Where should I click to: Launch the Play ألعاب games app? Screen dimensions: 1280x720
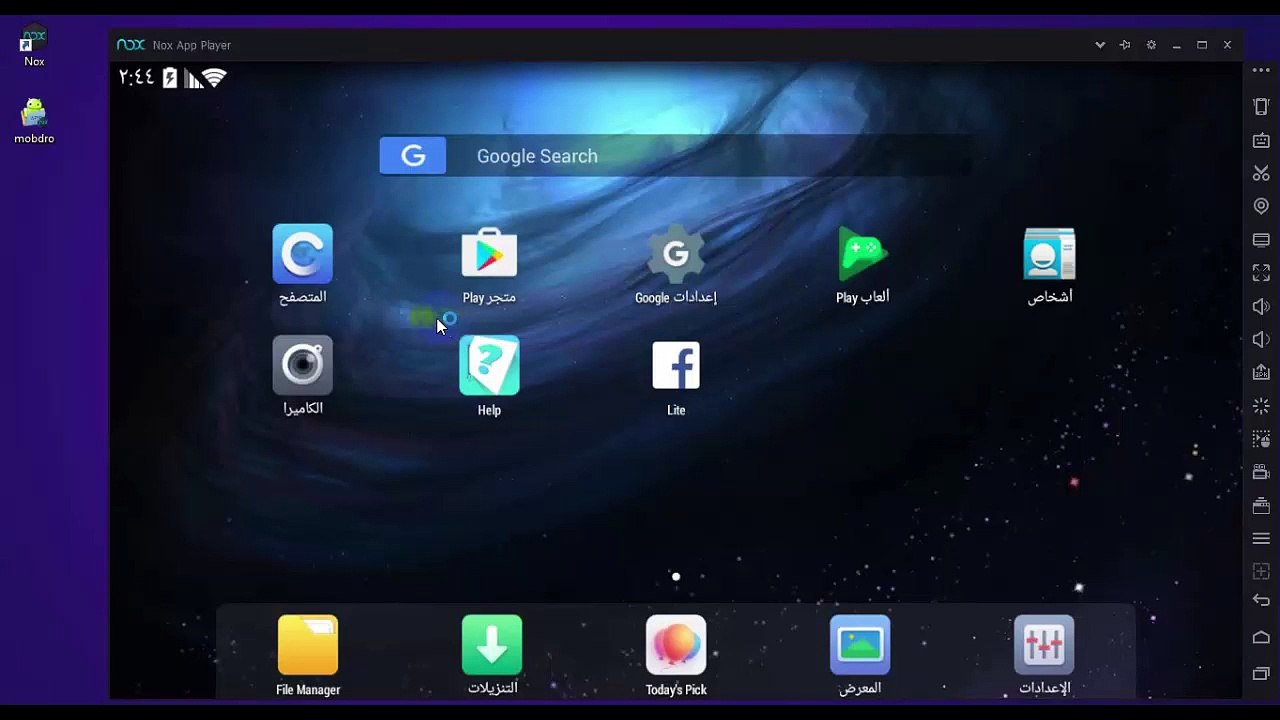[x=862, y=254]
